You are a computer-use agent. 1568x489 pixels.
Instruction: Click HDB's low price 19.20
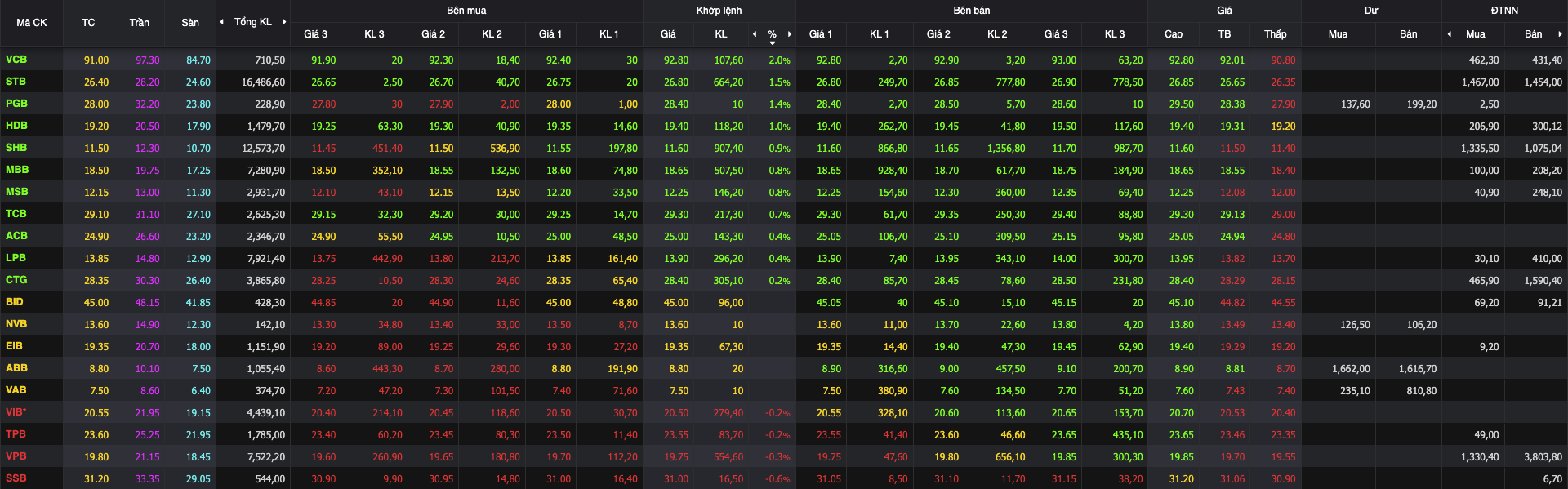pos(1284,127)
